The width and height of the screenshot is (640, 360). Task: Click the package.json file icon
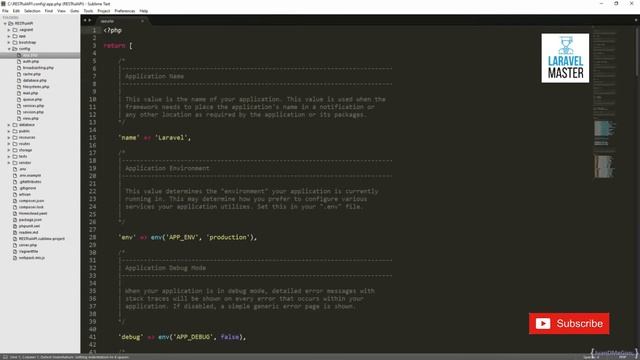coord(15,220)
